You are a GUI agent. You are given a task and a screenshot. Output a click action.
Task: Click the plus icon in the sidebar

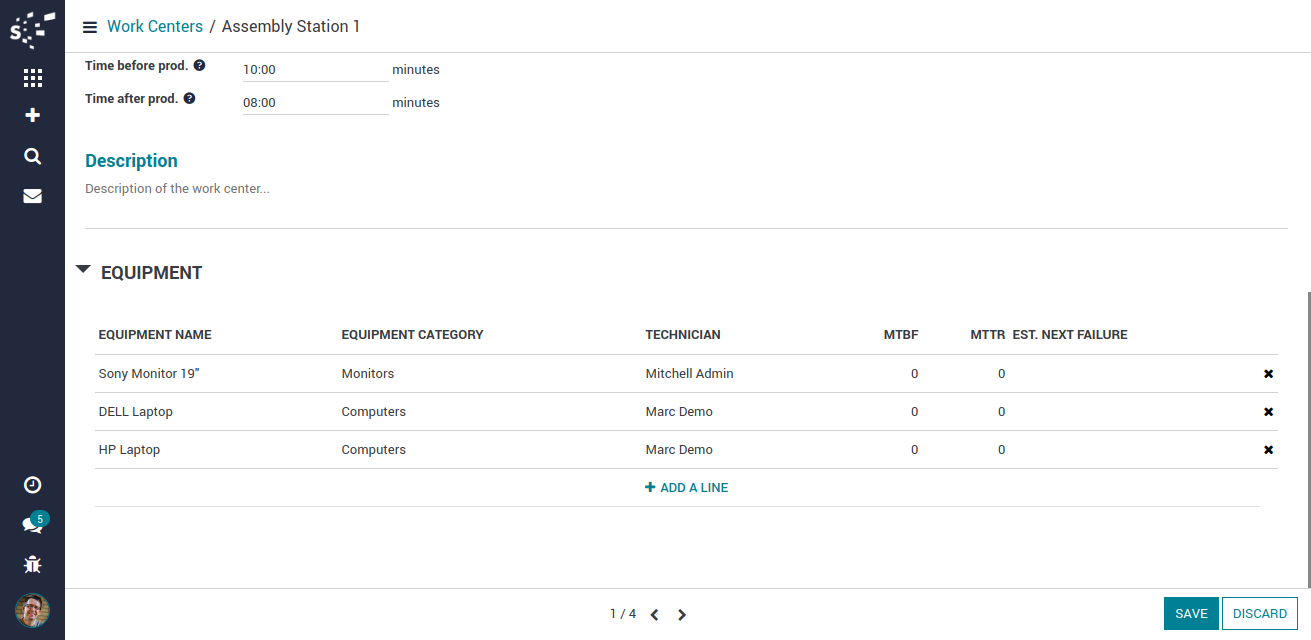coord(32,116)
